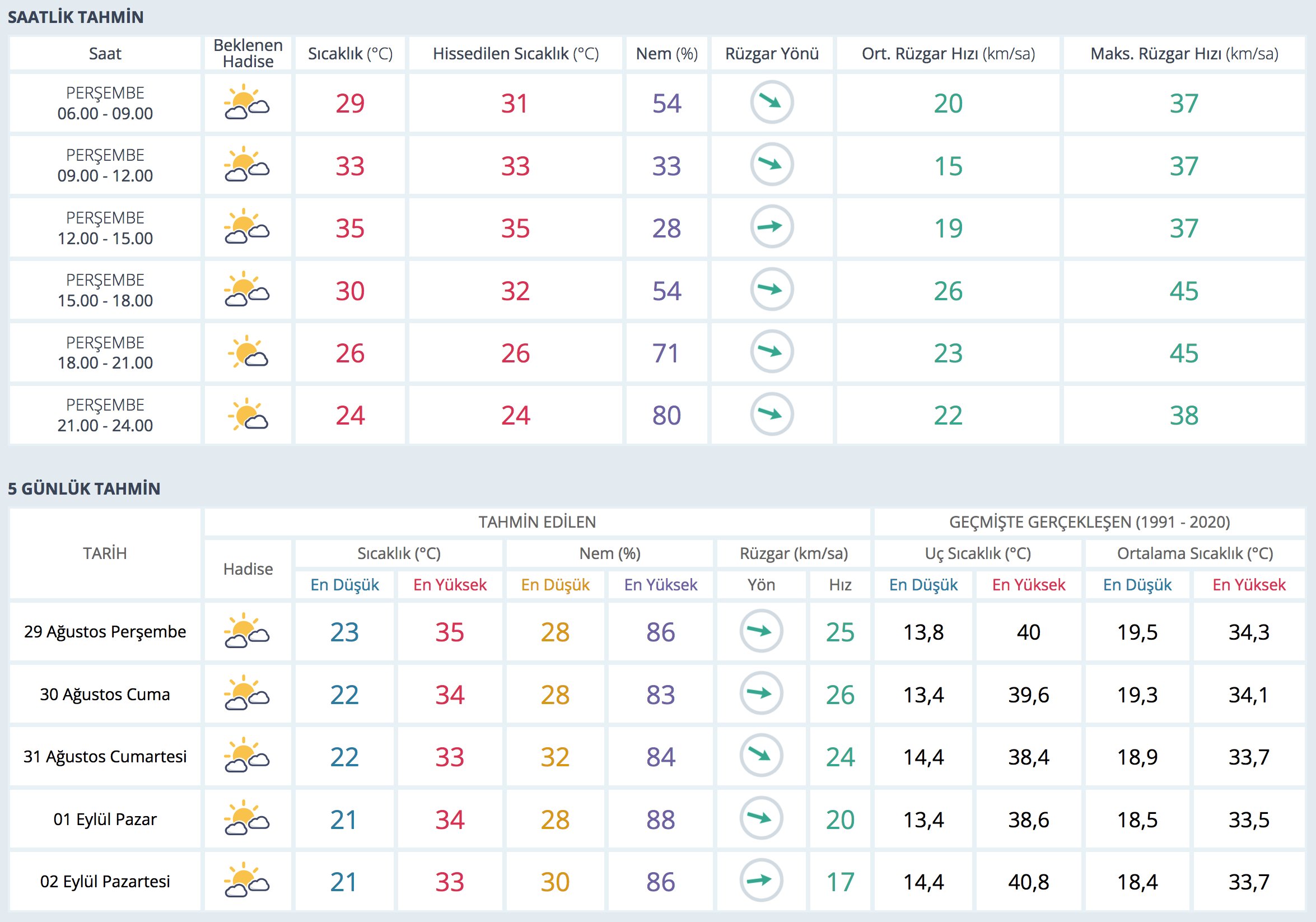
Task: Click the wind direction icon for 31 Ağustos Cumartesi
Action: pyautogui.click(x=761, y=756)
